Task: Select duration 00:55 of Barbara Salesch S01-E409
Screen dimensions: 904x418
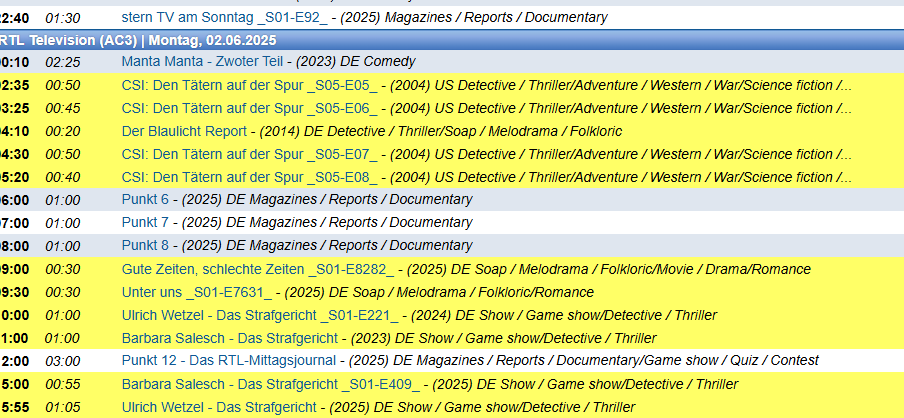Action: 63,385
